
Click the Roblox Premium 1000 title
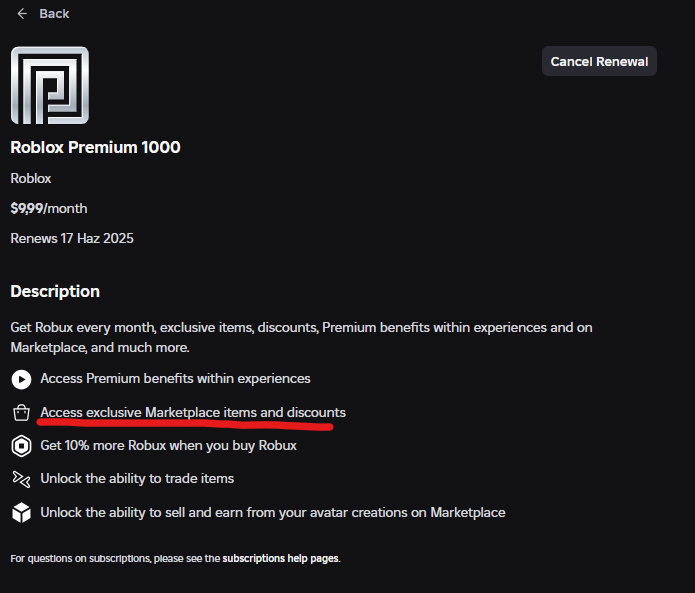click(x=95, y=147)
